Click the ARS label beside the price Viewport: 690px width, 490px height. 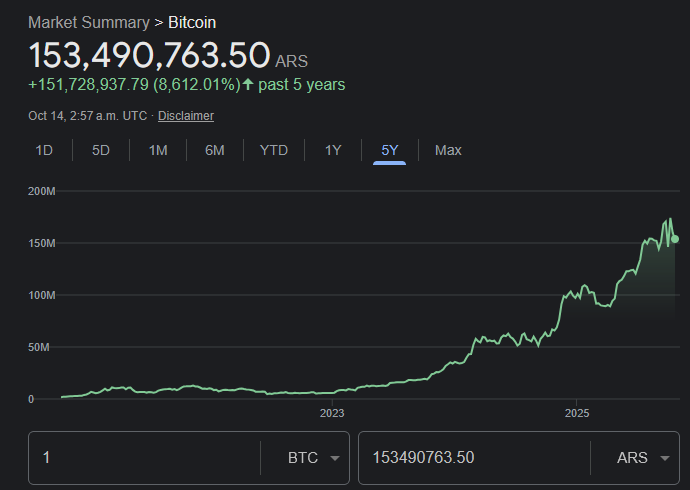291,61
